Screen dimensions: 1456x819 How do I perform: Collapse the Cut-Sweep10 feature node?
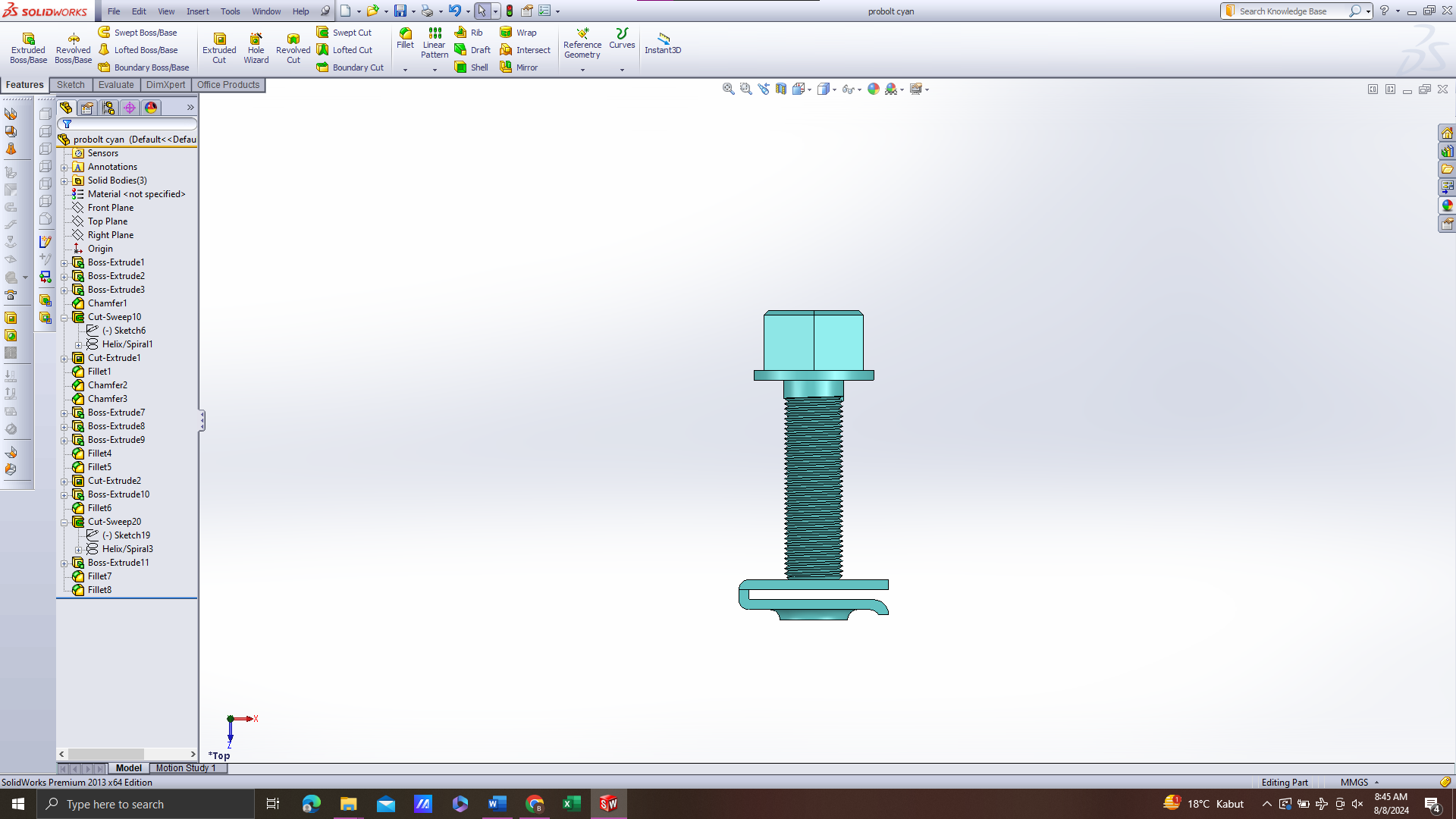pos(64,318)
